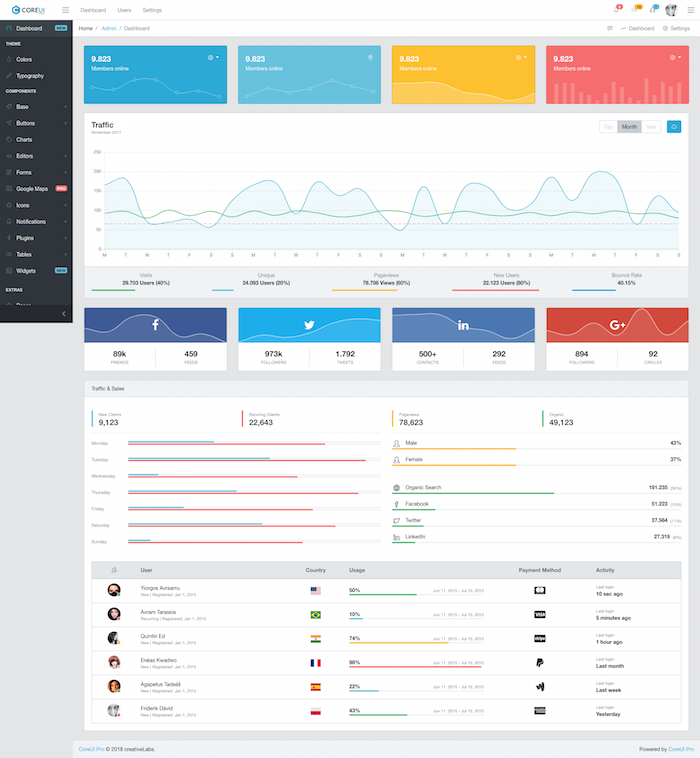The width and height of the screenshot is (700, 758).
Task: Open Settings link in the breadcrumb bar
Action: coord(676,29)
